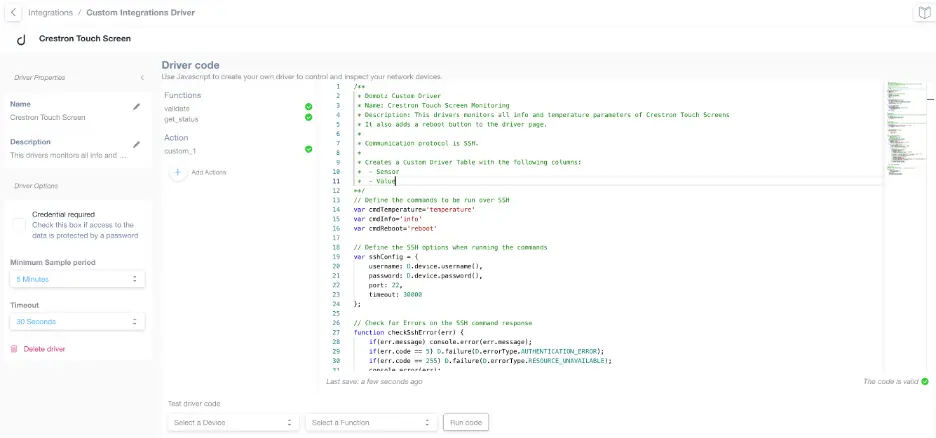Toggle the Credential required checkbox
936x438 pixels.
pyautogui.click(x=19, y=225)
